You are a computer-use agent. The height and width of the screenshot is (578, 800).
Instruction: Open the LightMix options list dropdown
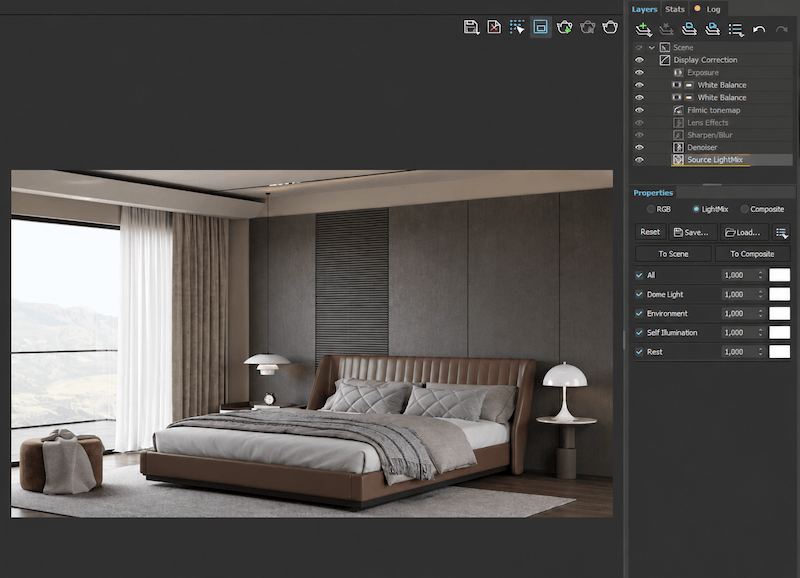tap(782, 233)
